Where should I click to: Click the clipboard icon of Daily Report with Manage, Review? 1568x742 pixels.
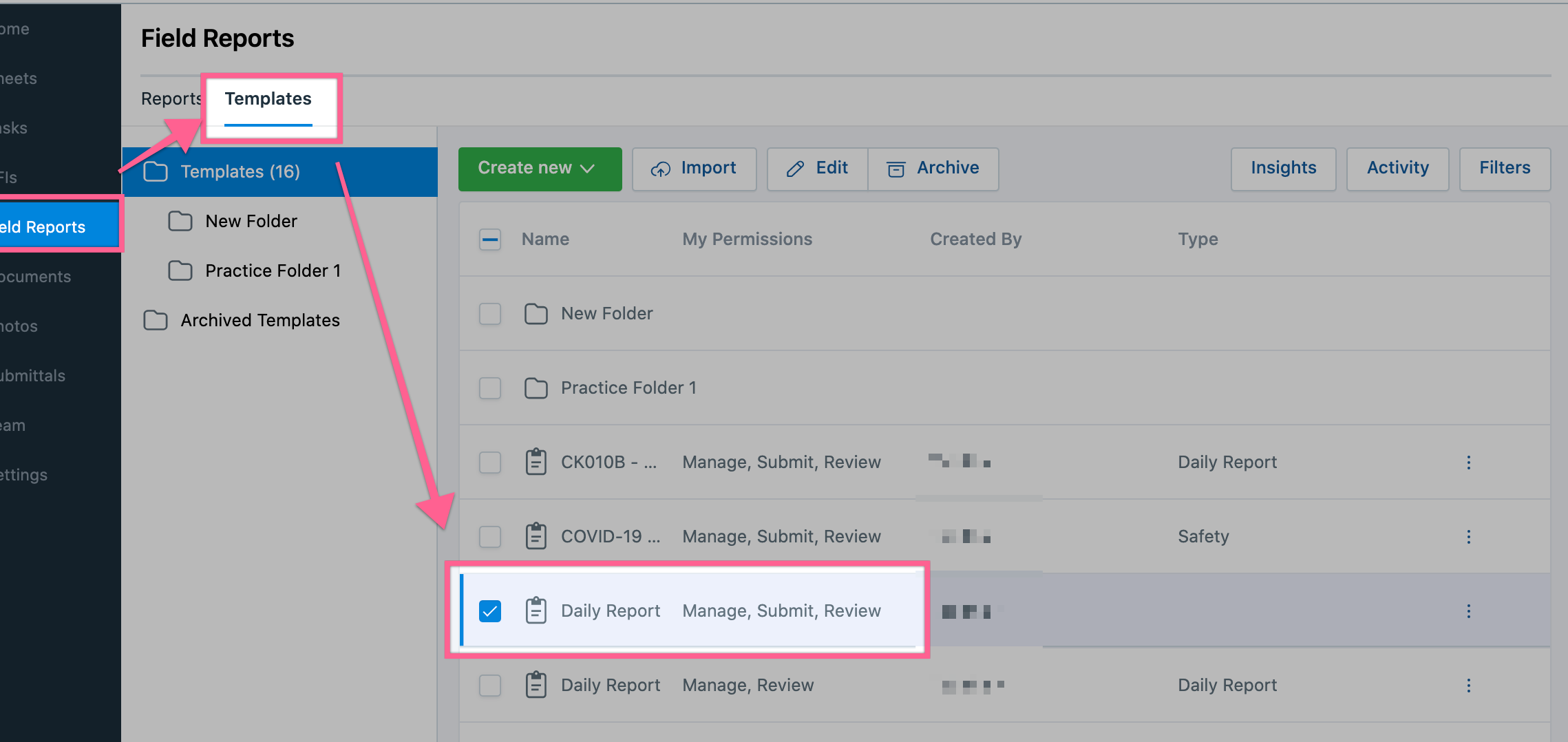pyautogui.click(x=536, y=685)
